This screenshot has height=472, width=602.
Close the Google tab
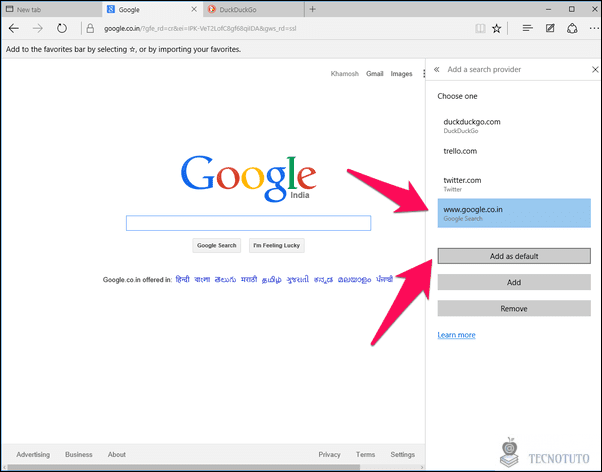coord(194,9)
